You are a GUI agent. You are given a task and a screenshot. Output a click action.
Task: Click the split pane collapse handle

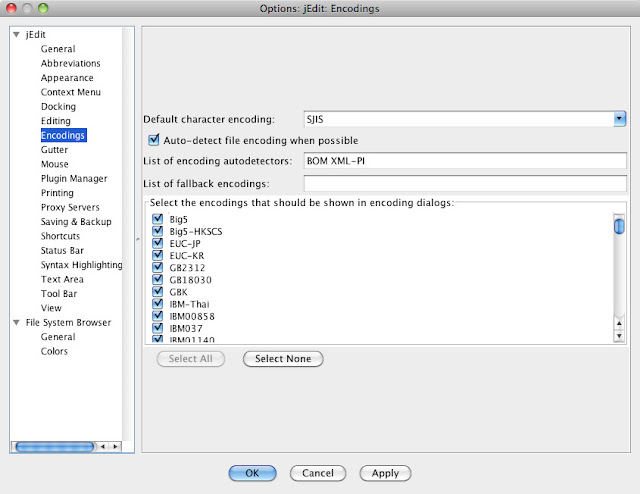coord(138,239)
